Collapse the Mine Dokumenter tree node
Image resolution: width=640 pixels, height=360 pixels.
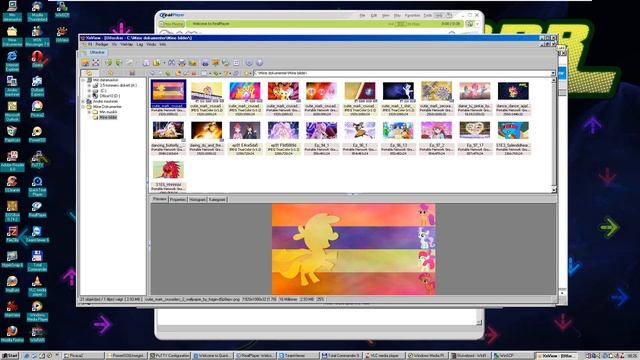coord(84,107)
